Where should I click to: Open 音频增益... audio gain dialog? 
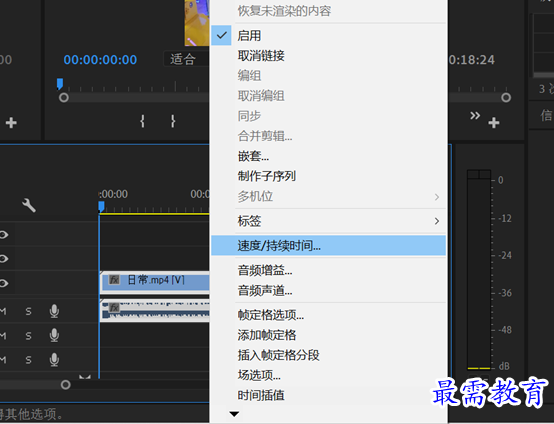329,271
